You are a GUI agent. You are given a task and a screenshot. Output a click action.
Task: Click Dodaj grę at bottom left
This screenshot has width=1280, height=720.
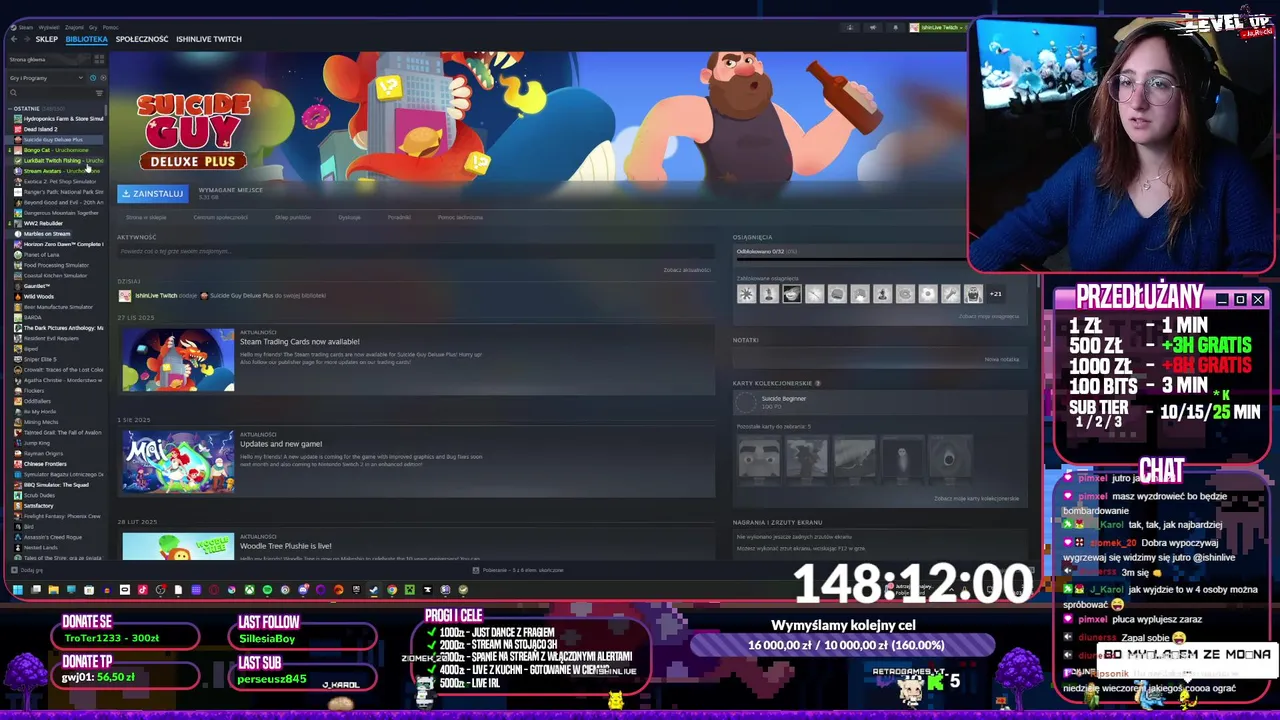(27, 570)
